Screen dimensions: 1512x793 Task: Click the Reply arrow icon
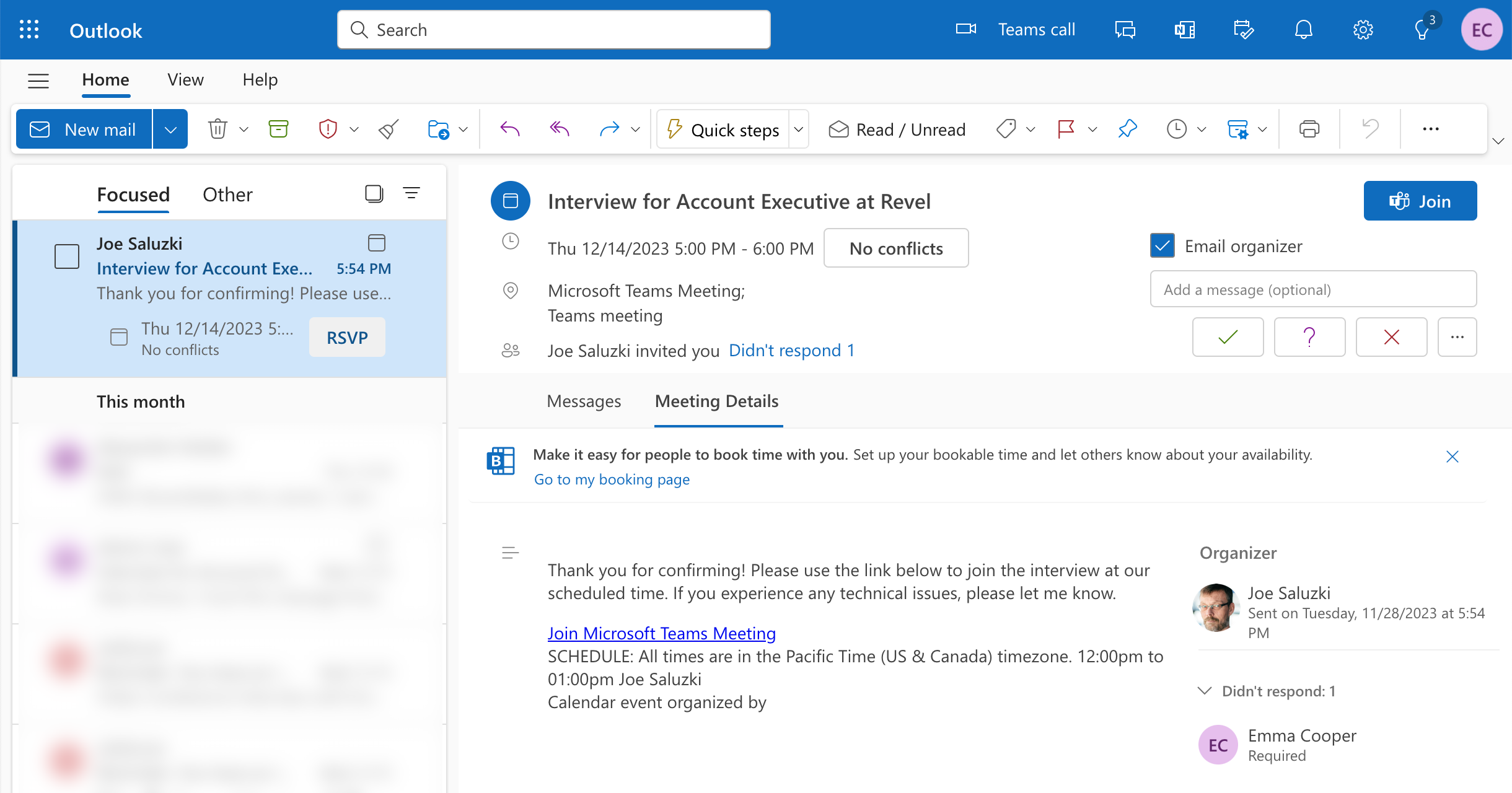510,129
